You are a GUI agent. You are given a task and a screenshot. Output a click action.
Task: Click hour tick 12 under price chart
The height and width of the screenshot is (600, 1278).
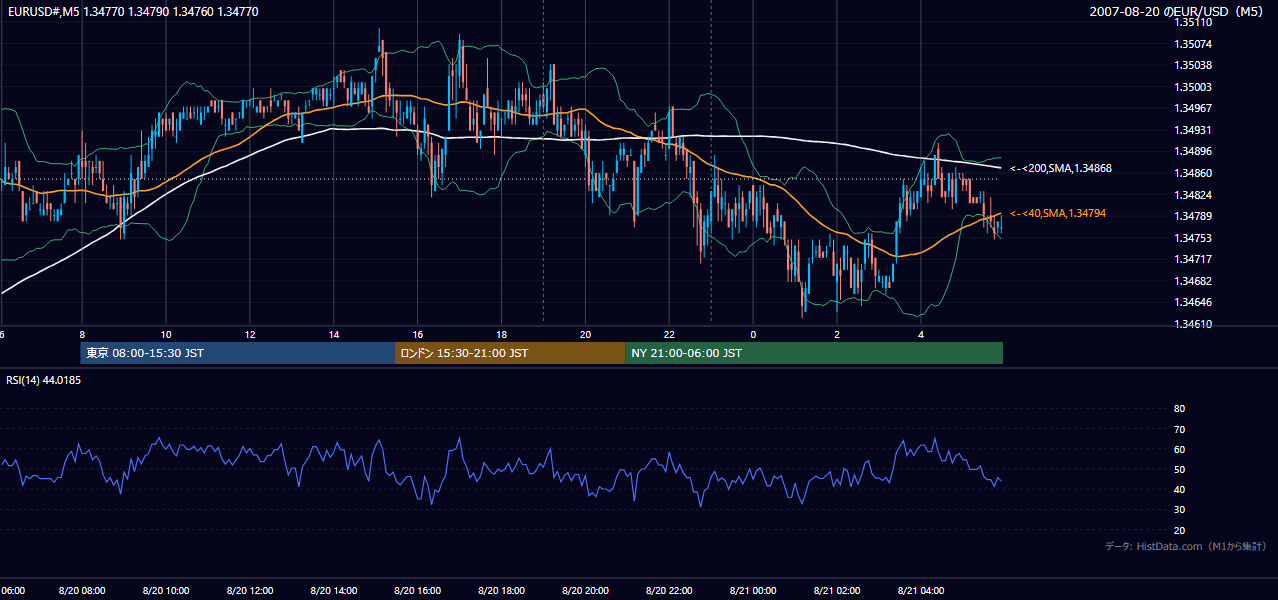point(250,334)
